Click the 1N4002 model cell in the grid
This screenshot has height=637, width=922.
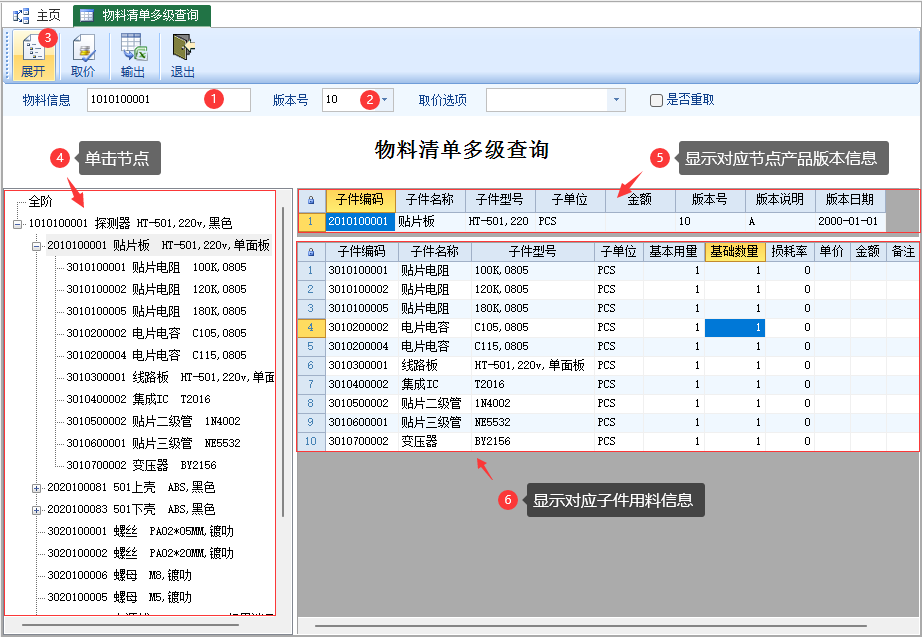(532, 403)
